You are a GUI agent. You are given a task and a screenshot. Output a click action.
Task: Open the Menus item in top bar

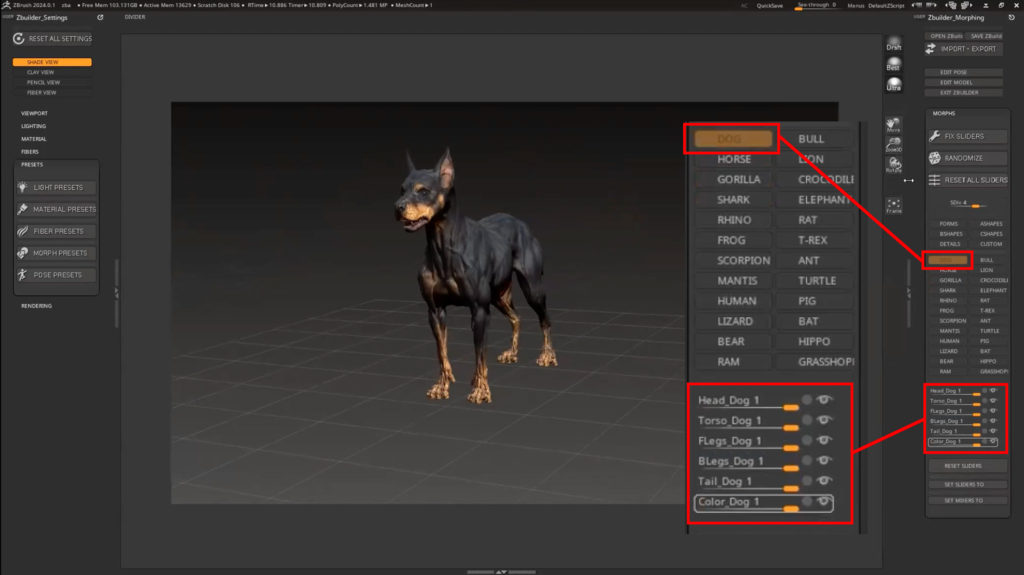[856, 5]
